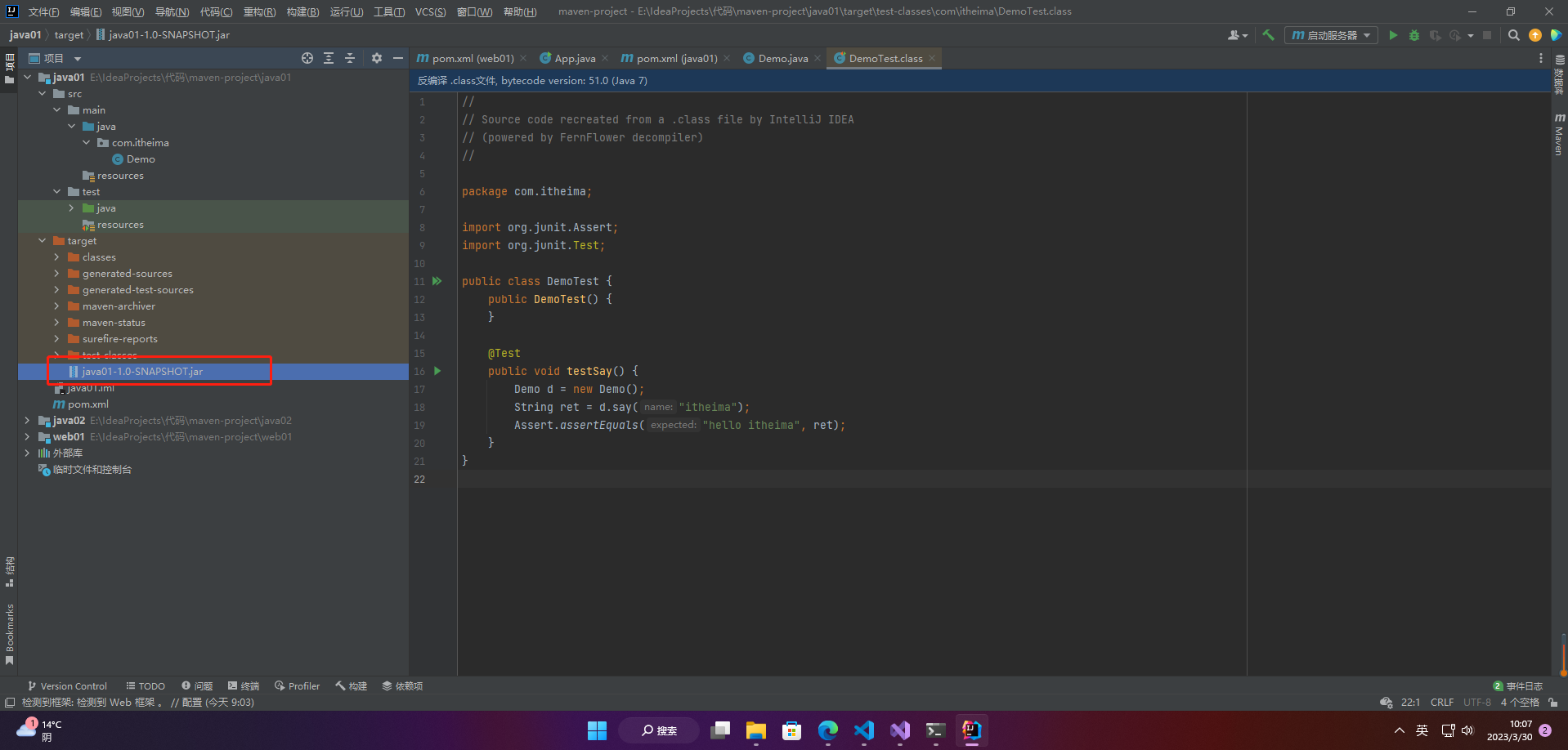Toggle read-only lock icon in status bar

pyautogui.click(x=1552, y=702)
